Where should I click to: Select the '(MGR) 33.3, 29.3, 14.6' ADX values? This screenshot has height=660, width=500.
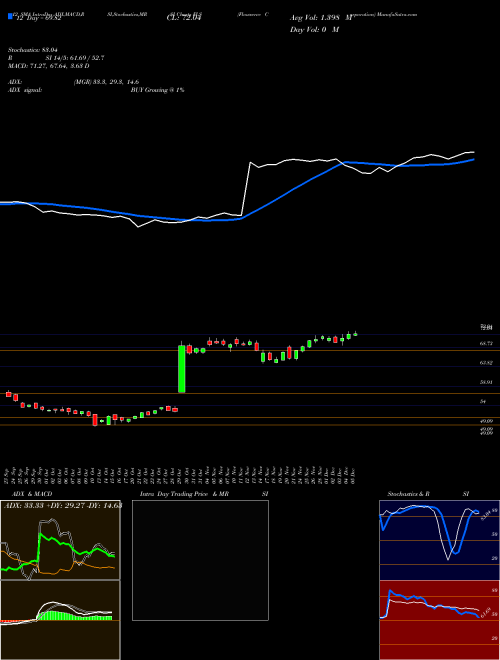click(106, 82)
